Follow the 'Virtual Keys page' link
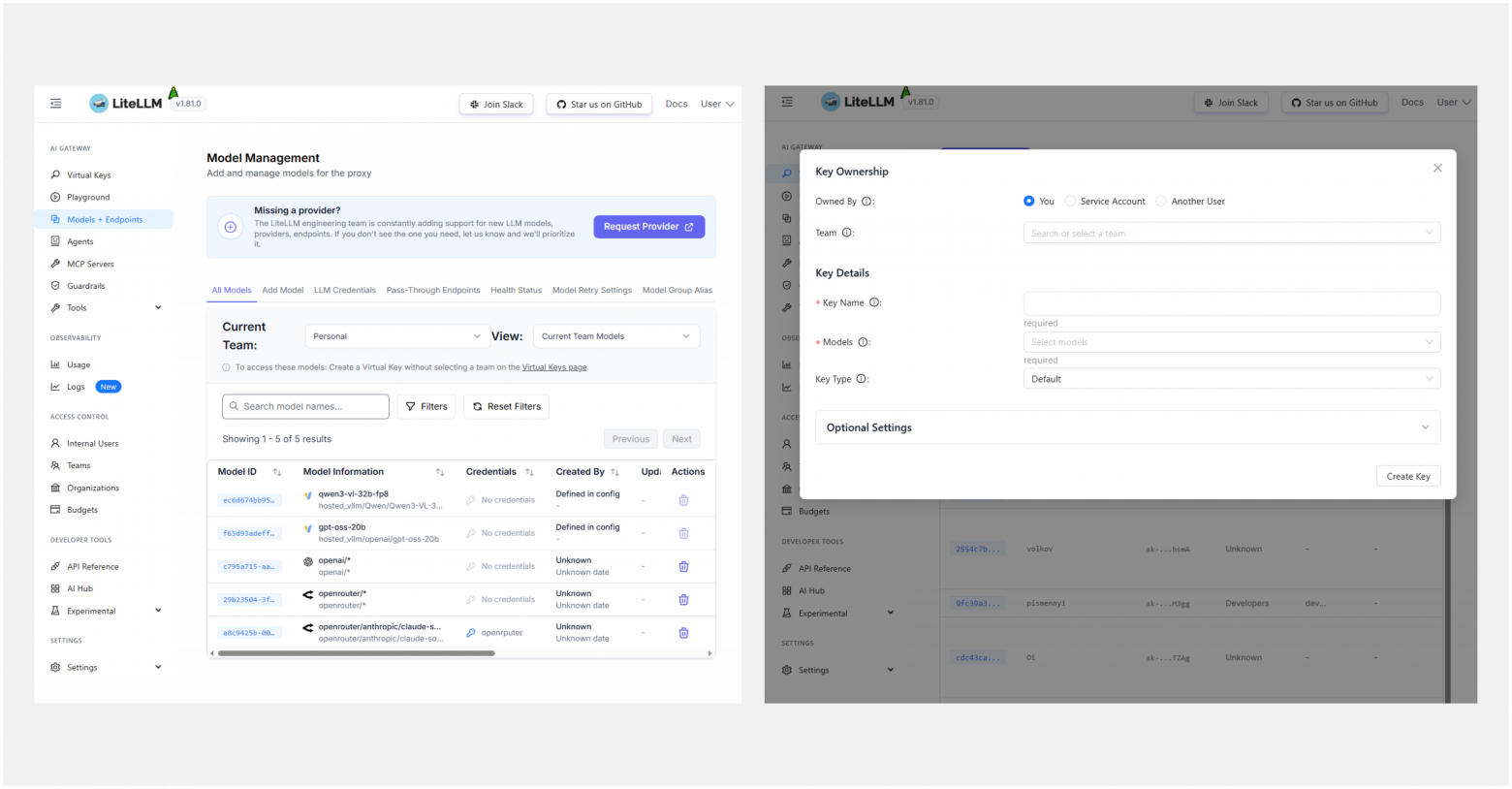 click(554, 367)
